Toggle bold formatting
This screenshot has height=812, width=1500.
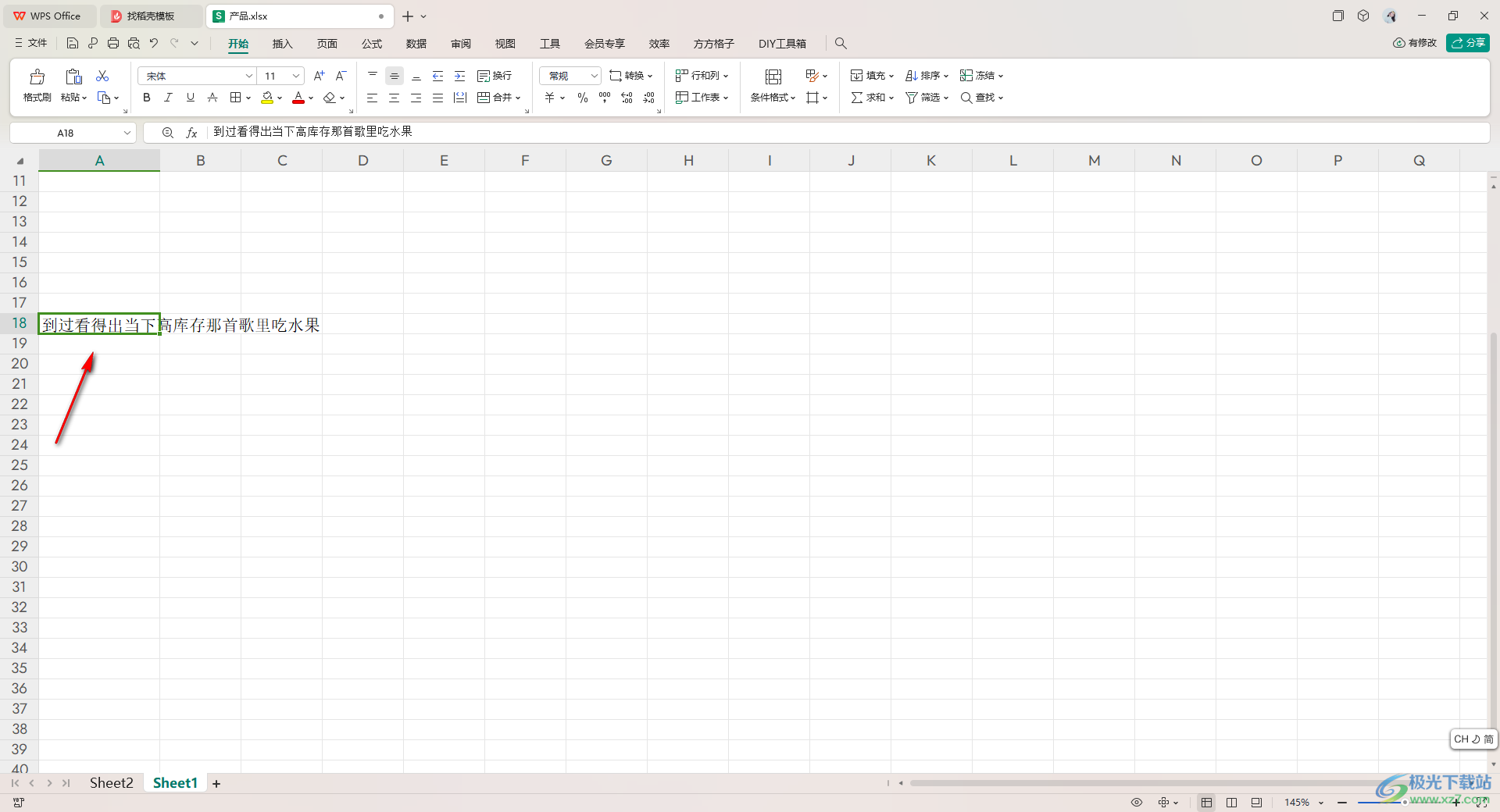click(146, 98)
